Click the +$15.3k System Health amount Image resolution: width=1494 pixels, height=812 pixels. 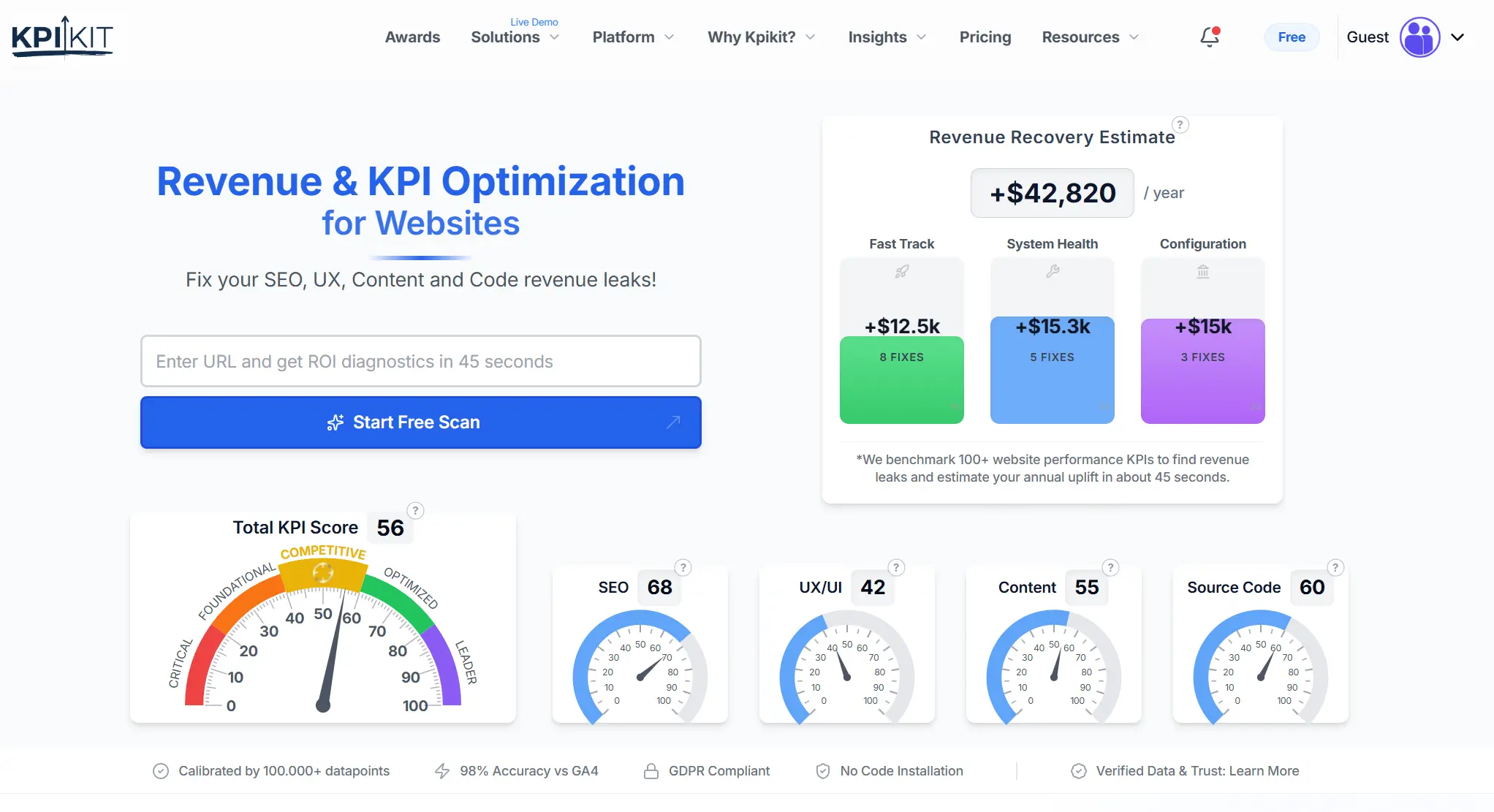pyautogui.click(x=1053, y=326)
